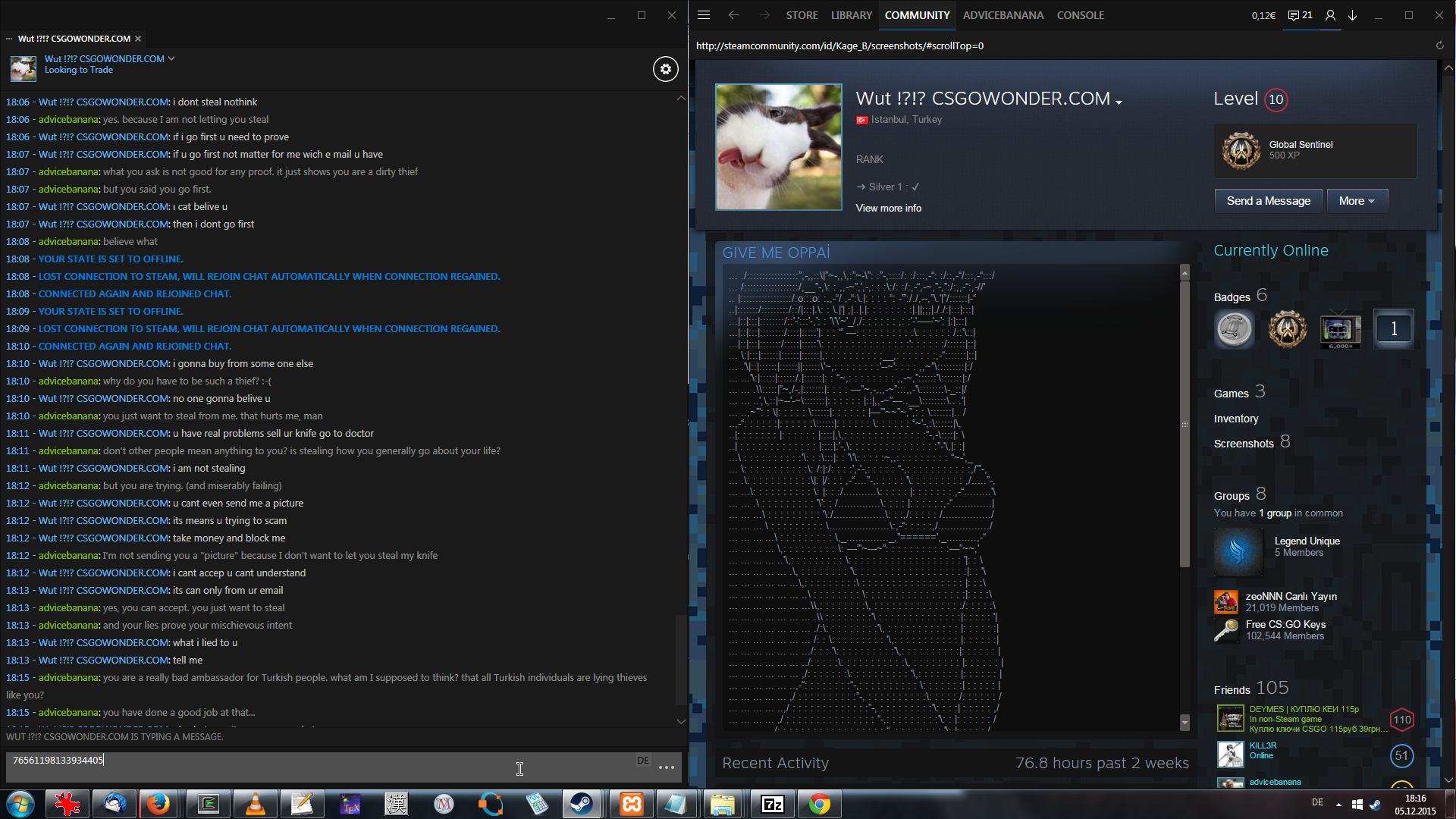This screenshot has width=1456, height=819.
Task: Reload the page with refresh icon
Action: (1439, 45)
